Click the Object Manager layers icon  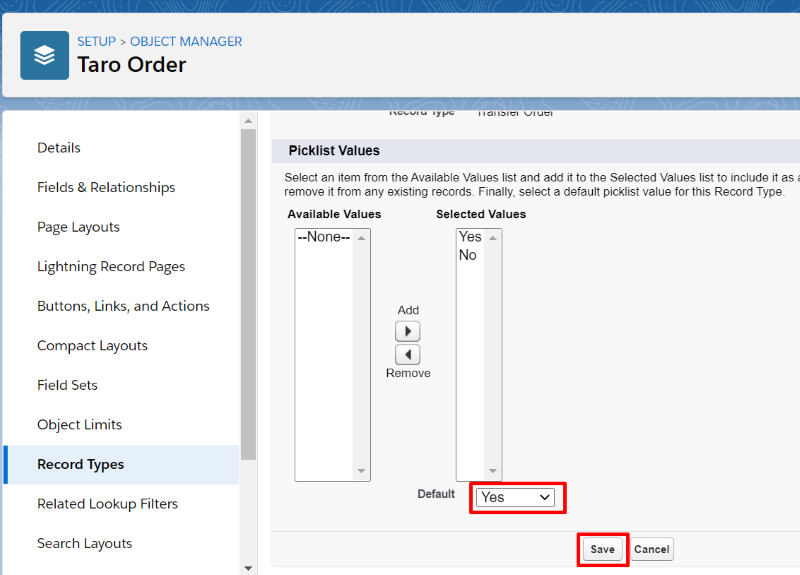pyautogui.click(x=44, y=55)
